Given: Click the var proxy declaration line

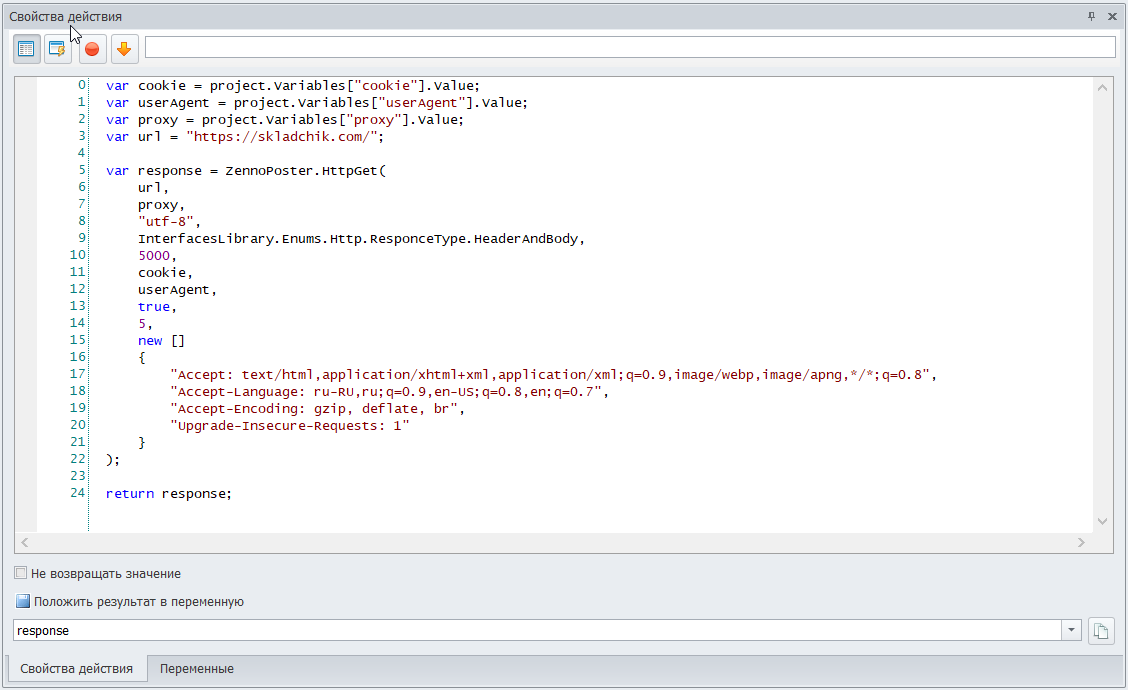Looking at the screenshot, I should tap(285, 119).
